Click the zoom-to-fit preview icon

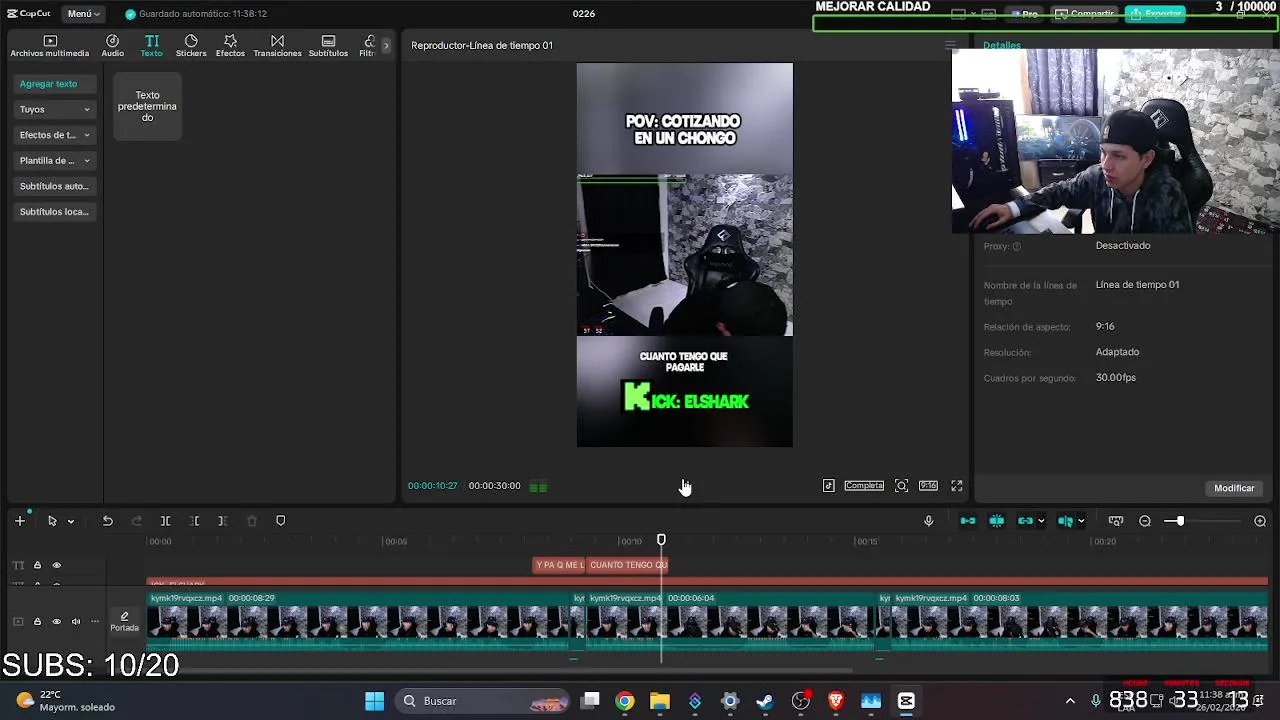pos(901,486)
